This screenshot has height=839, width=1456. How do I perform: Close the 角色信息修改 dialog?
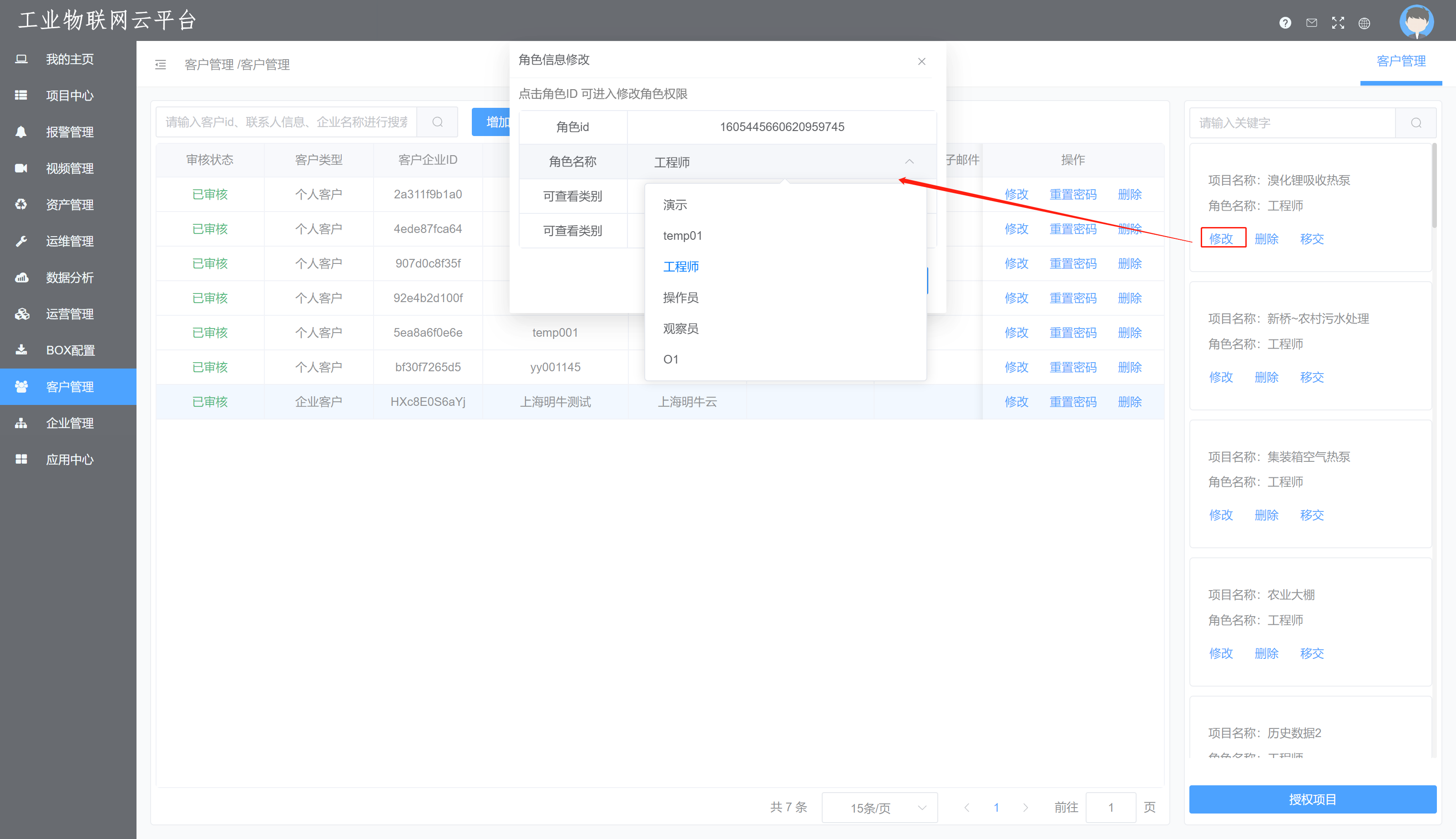pyautogui.click(x=922, y=61)
